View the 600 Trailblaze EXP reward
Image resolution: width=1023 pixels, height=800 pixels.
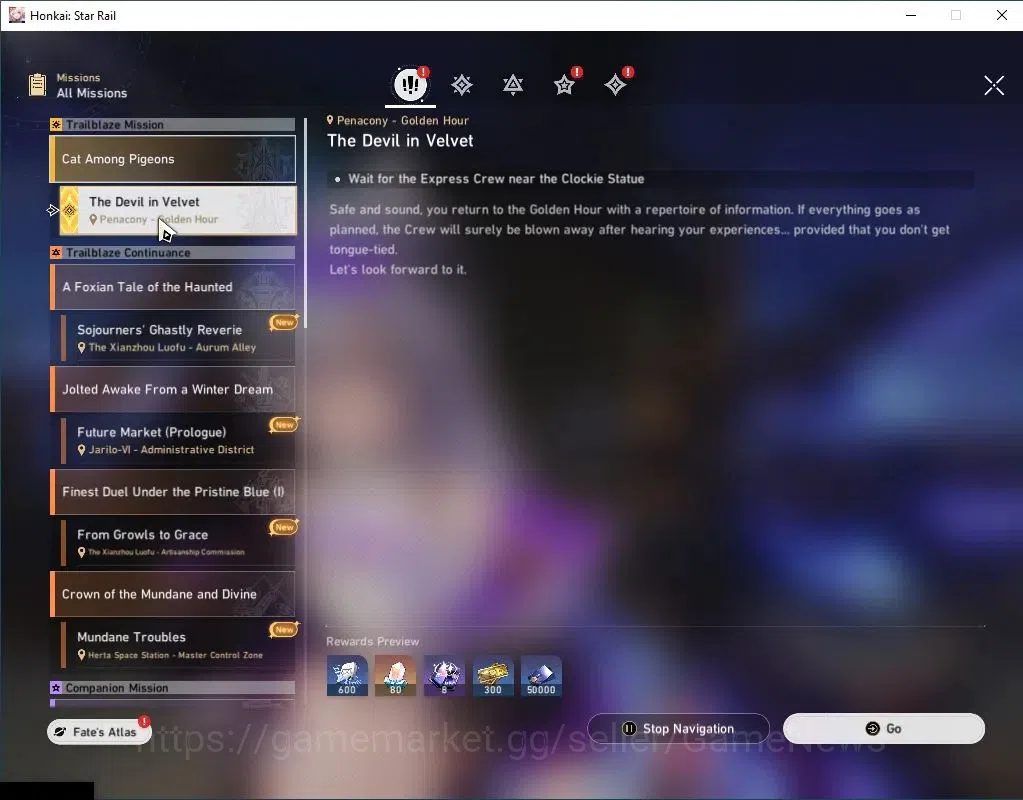tap(347, 675)
